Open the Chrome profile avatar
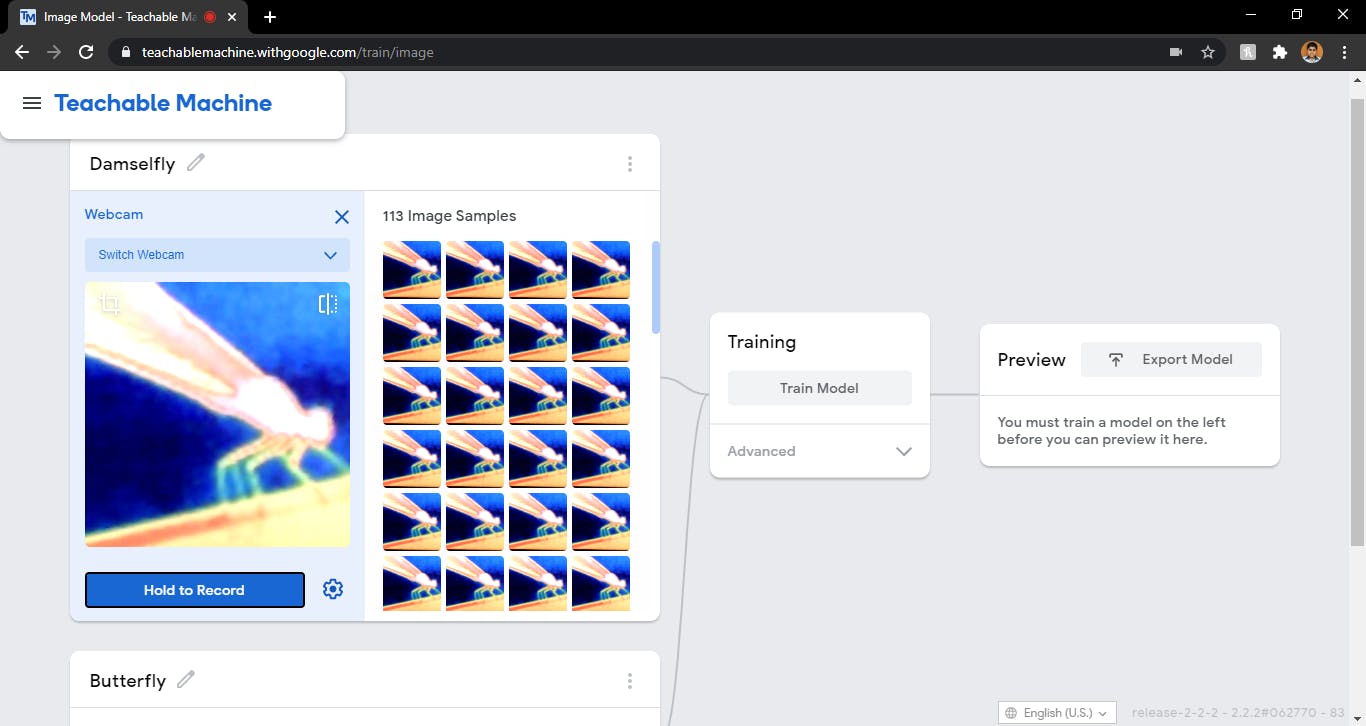Image resolution: width=1366 pixels, height=726 pixels. point(1312,52)
